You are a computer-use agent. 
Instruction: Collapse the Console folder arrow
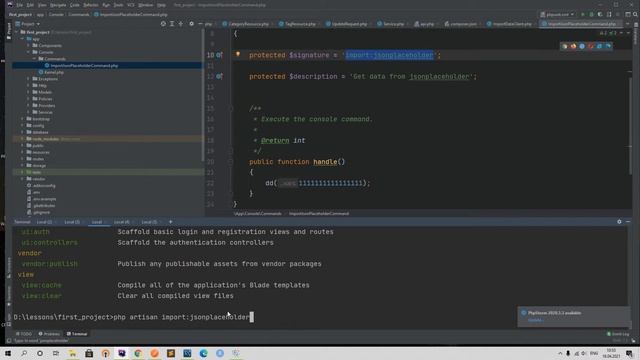tap(29, 52)
